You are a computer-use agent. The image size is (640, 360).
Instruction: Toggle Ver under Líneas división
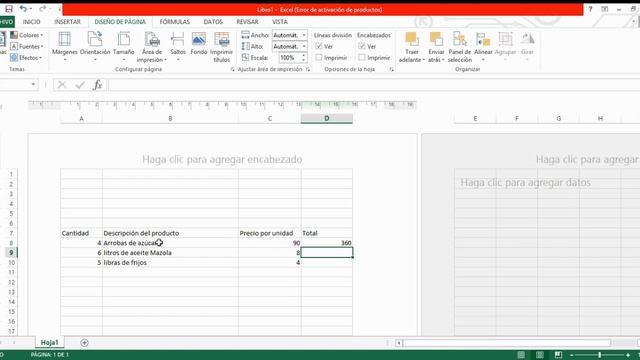pyautogui.click(x=319, y=46)
